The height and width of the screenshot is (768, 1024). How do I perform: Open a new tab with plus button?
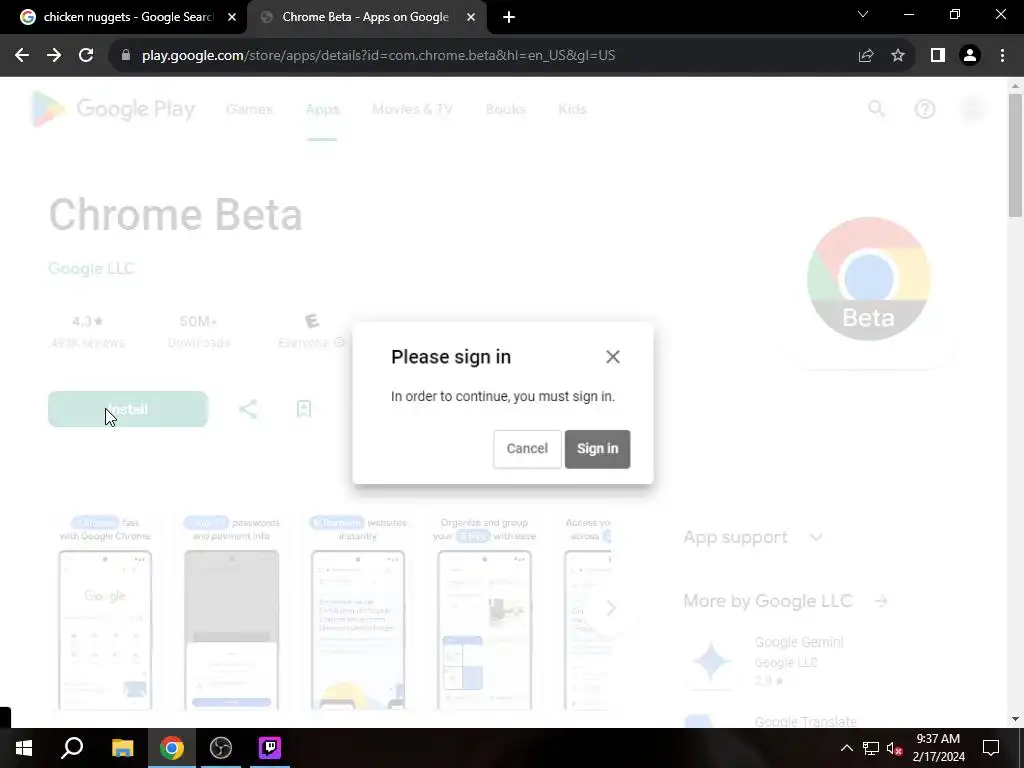(x=509, y=18)
